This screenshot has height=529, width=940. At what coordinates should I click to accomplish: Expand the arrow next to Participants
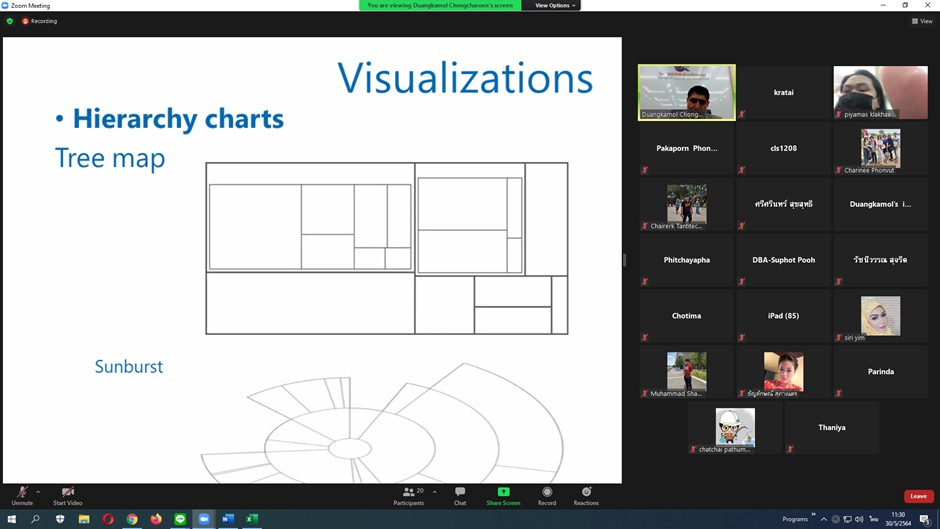tap(434, 491)
